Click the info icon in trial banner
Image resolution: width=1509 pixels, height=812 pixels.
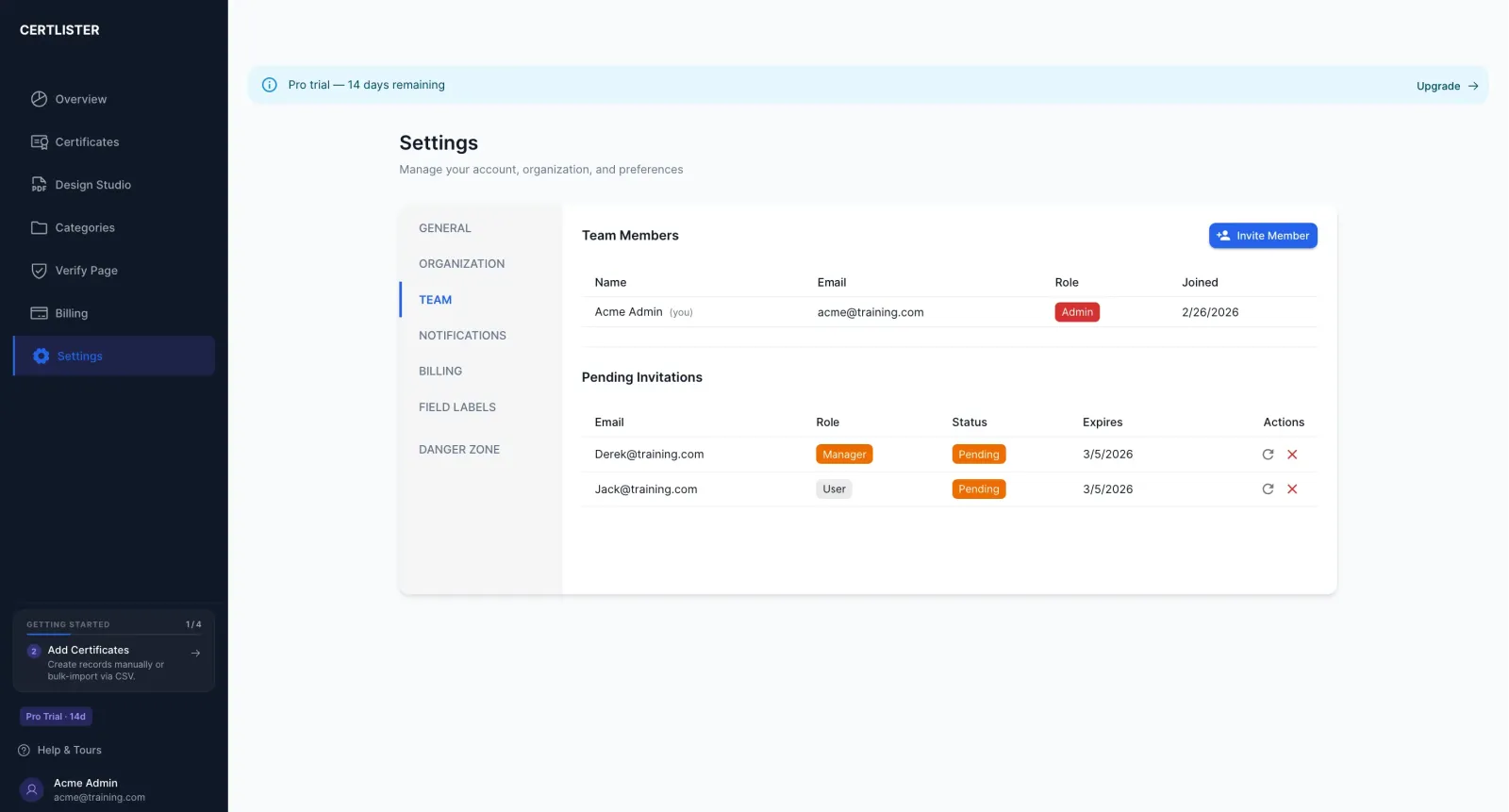pos(270,85)
